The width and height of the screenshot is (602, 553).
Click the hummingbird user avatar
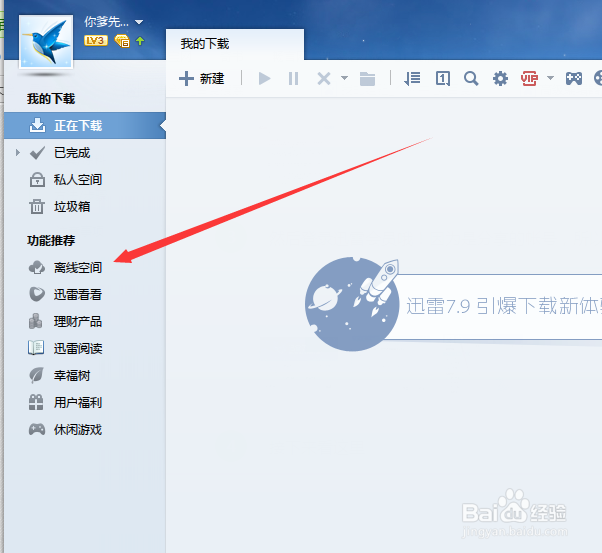tap(46, 42)
